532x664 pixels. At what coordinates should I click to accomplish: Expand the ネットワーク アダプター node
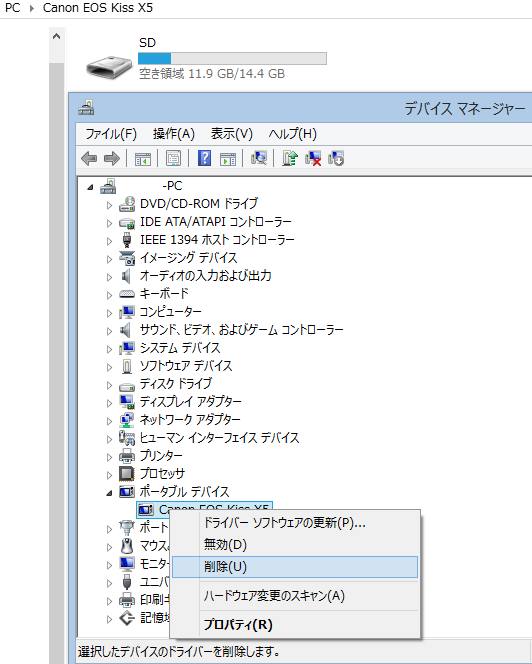click(x=109, y=421)
